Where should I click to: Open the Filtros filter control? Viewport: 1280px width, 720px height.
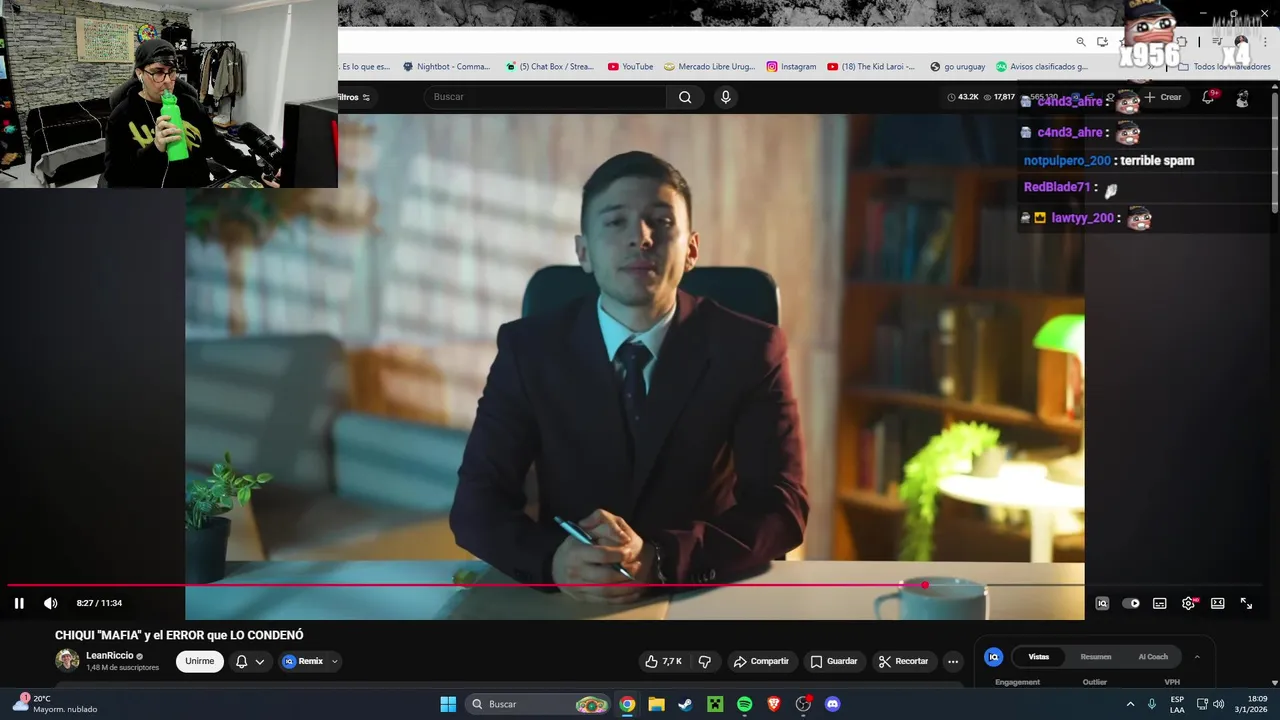click(354, 97)
